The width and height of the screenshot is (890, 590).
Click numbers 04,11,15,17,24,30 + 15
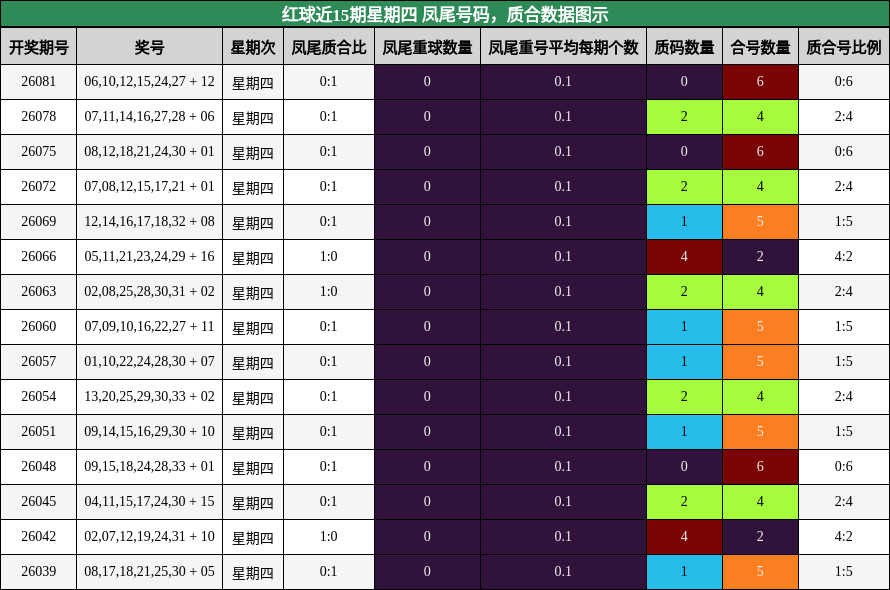(149, 502)
